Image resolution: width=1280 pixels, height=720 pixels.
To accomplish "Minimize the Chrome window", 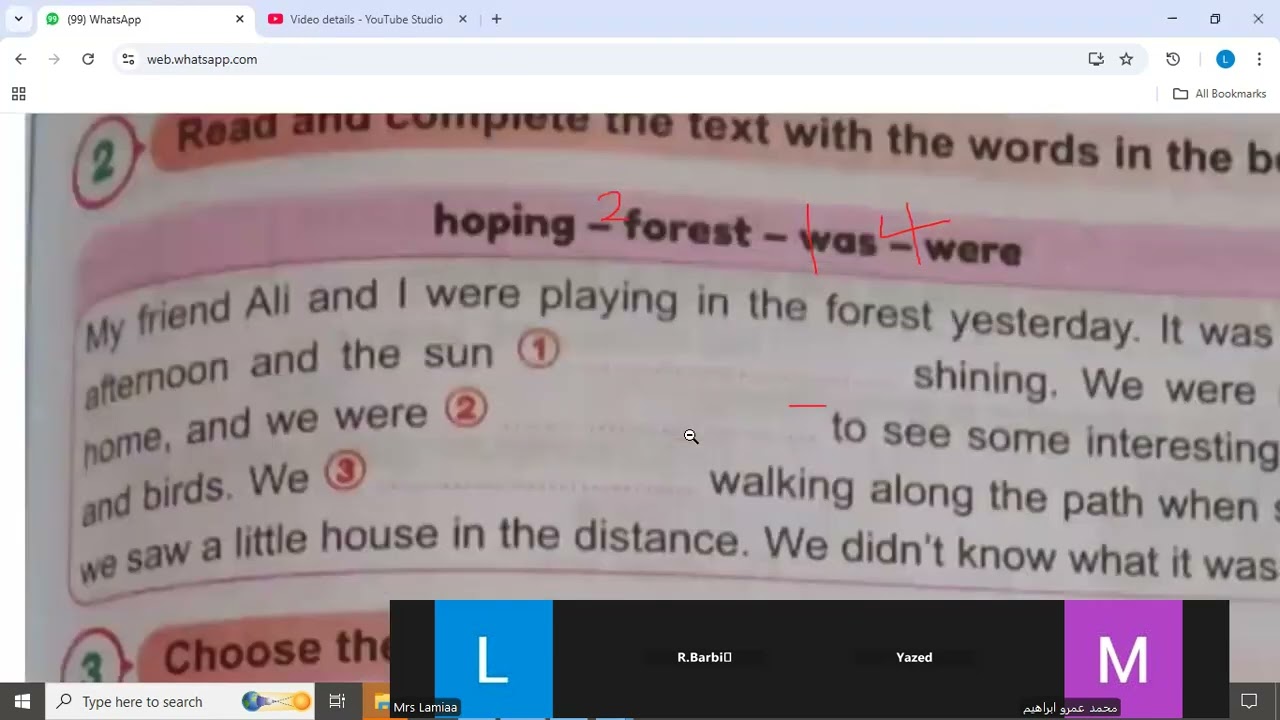I will click(x=1172, y=19).
